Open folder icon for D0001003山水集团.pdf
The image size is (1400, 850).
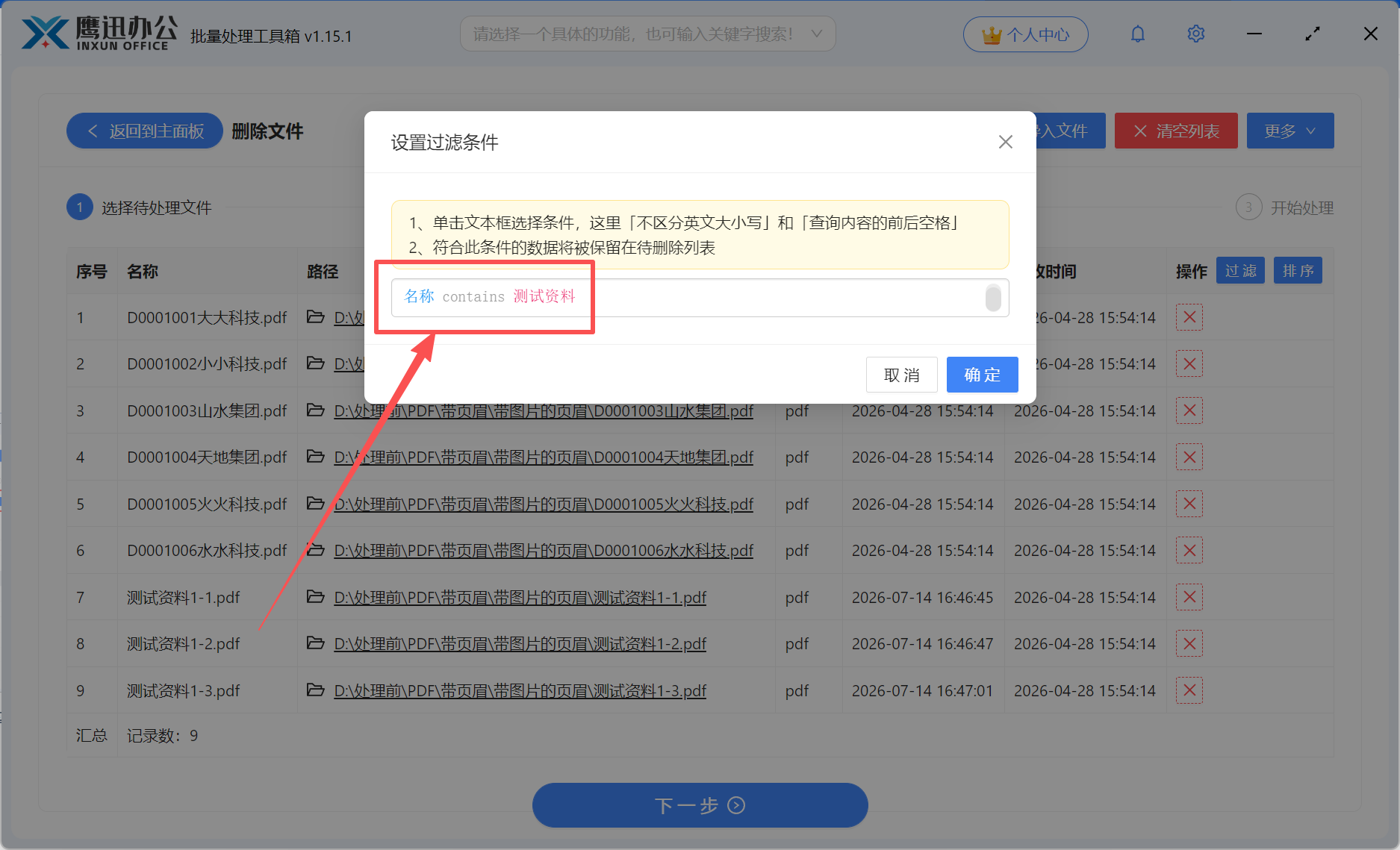pos(316,410)
